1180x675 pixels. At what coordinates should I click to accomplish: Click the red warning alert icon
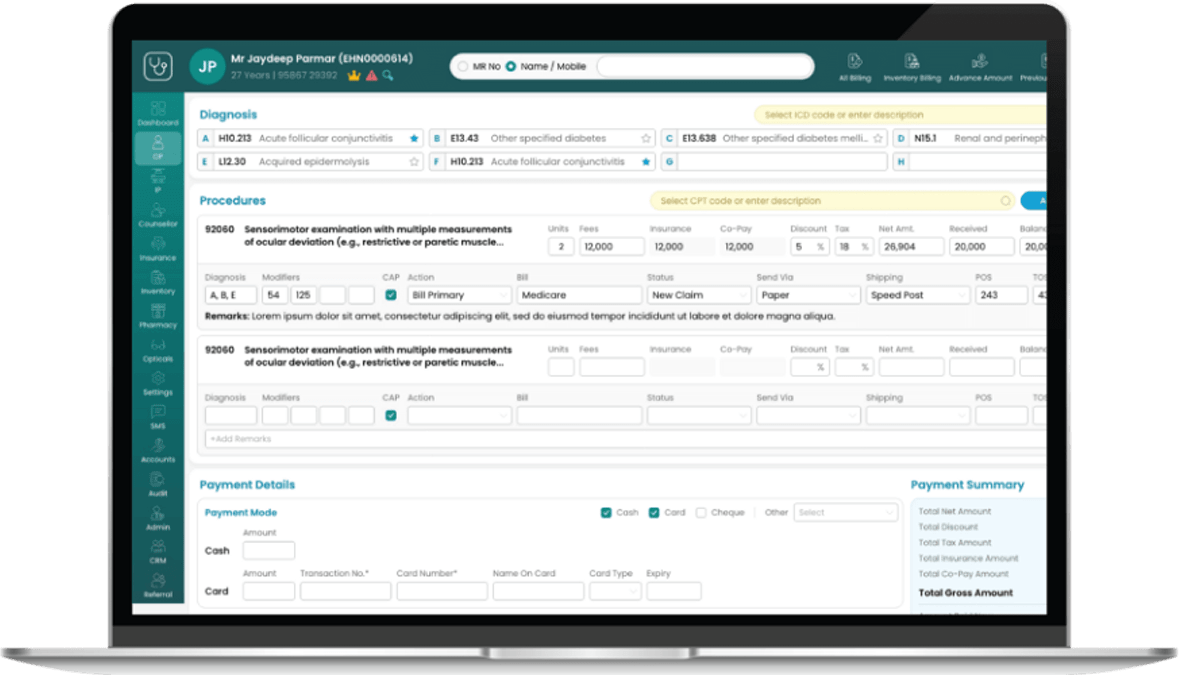[x=371, y=75]
